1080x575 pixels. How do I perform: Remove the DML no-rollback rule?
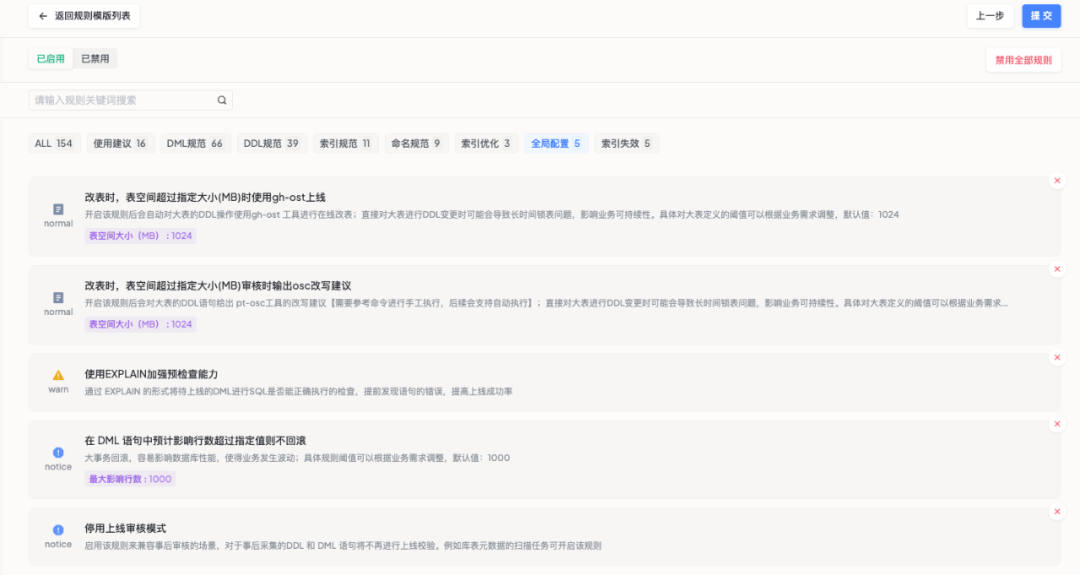(x=1057, y=424)
